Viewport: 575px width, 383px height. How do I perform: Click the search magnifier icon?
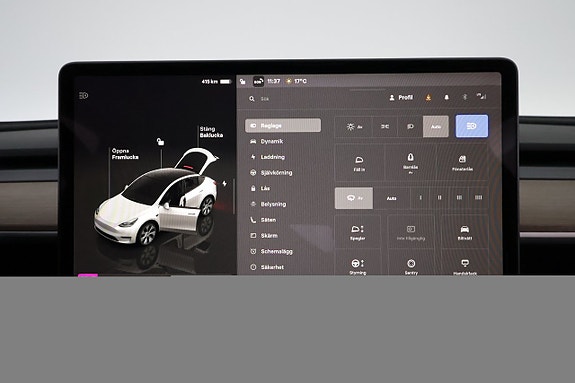252,99
